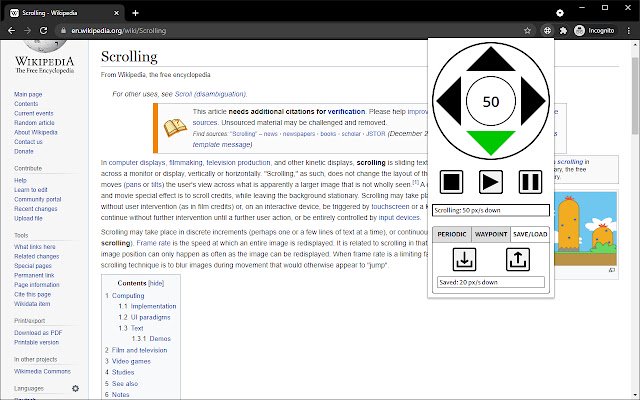Click What links here

click(35, 247)
